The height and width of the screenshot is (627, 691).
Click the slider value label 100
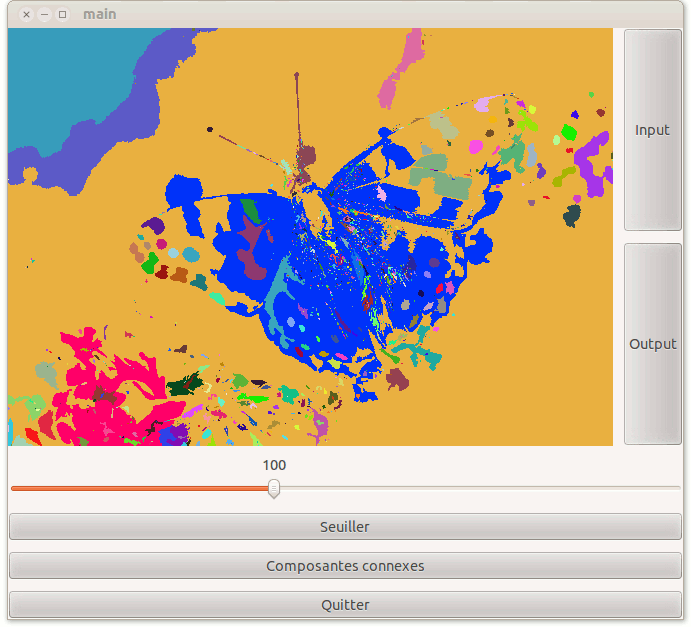pos(274,465)
